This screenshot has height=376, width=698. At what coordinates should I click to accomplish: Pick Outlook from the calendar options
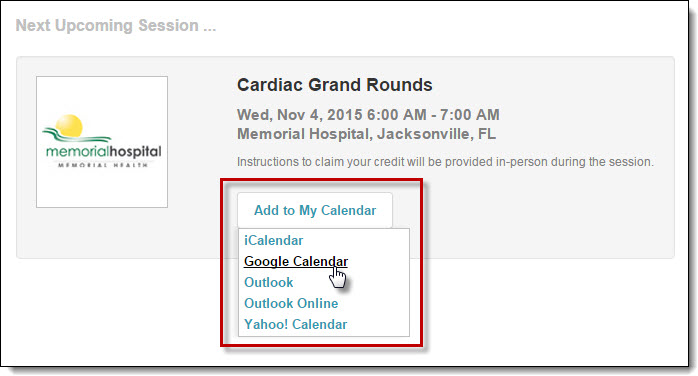click(268, 282)
